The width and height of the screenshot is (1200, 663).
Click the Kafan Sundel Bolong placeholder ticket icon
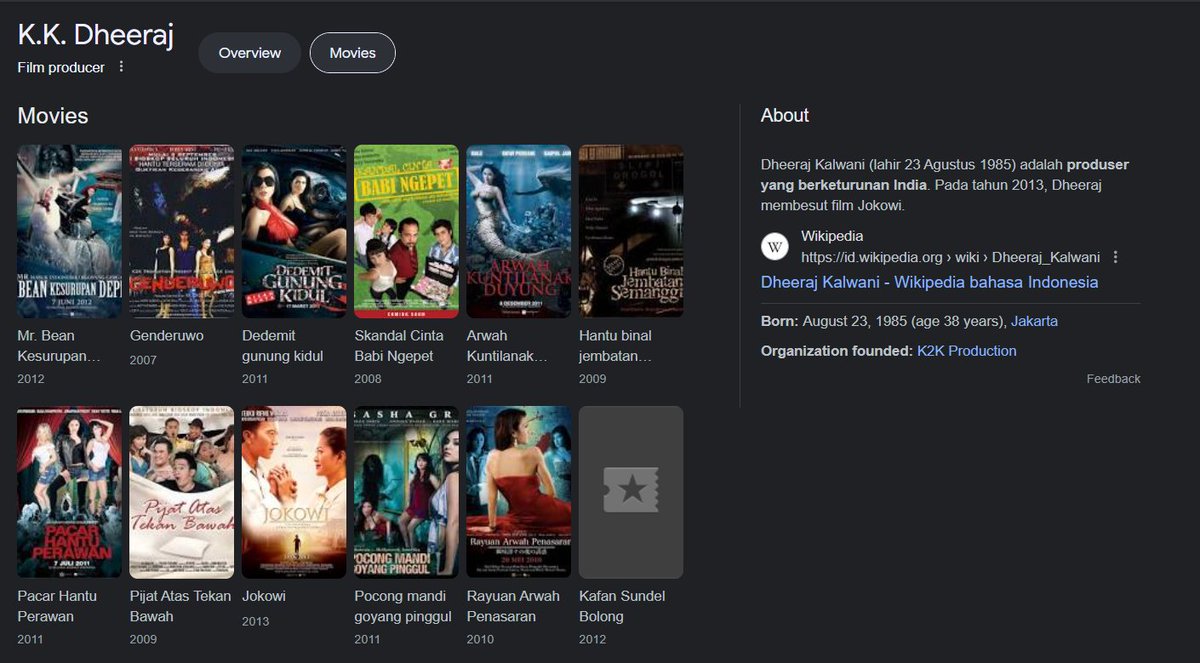[x=631, y=490]
